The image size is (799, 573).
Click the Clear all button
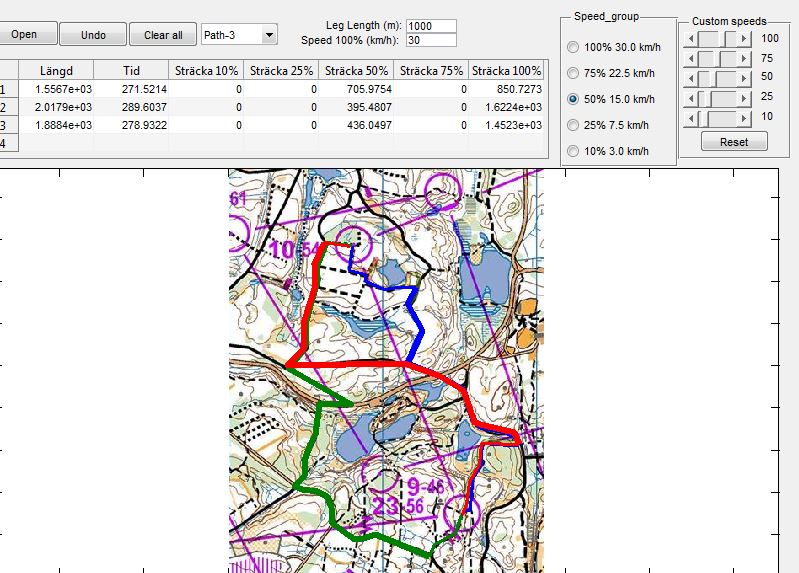pos(163,35)
